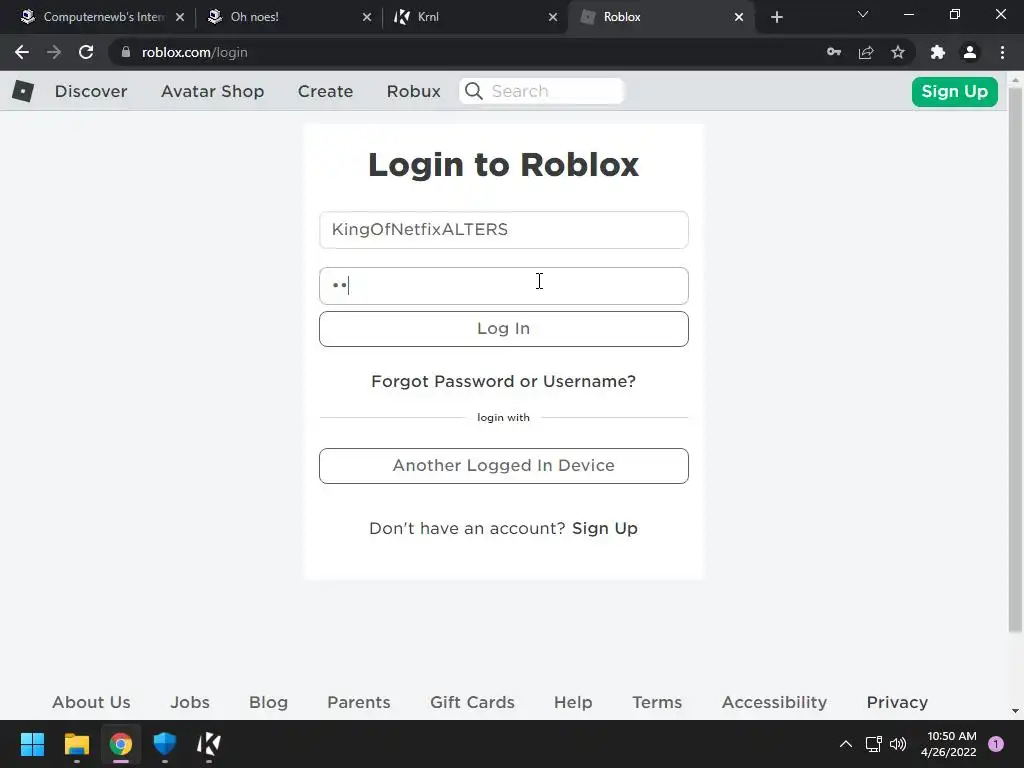Viewport: 1024px width, 768px height.
Task: Open the Accessibility footer link
Action: click(775, 702)
